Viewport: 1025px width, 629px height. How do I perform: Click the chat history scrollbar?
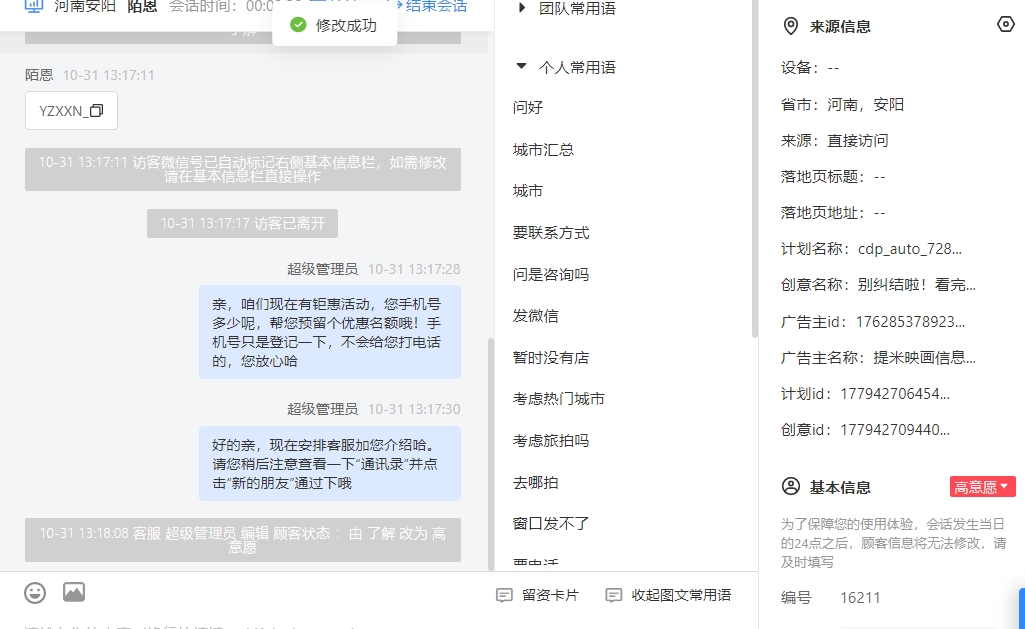pyautogui.click(x=491, y=454)
